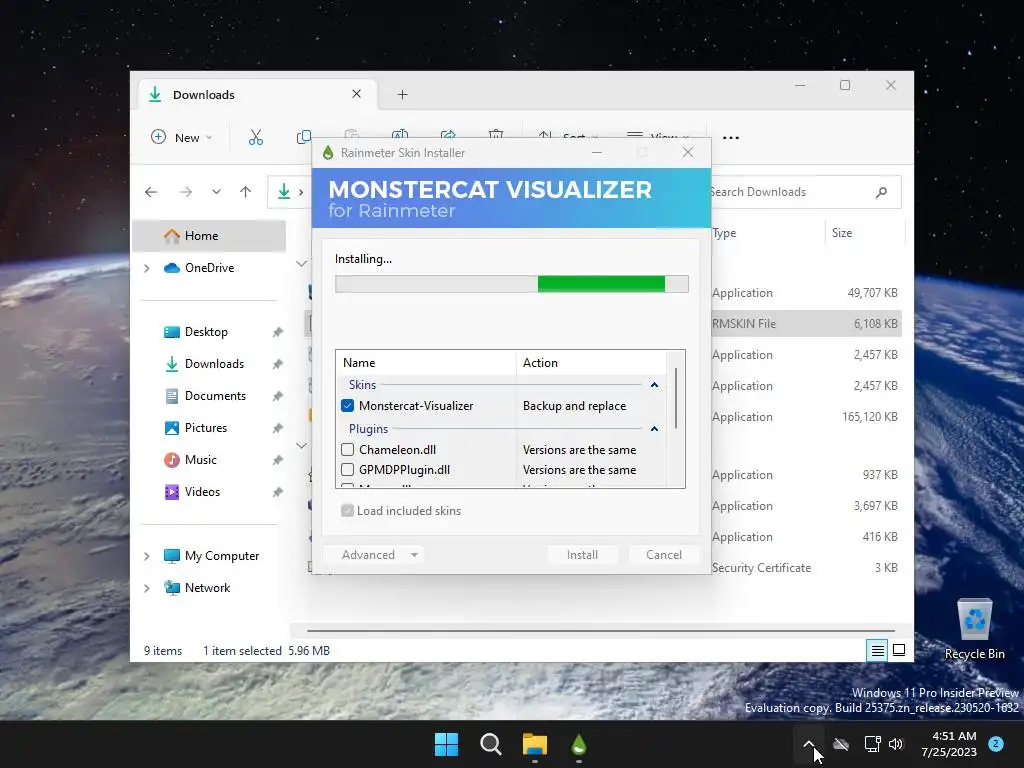Click the File Explorer taskbar icon

click(x=535, y=744)
